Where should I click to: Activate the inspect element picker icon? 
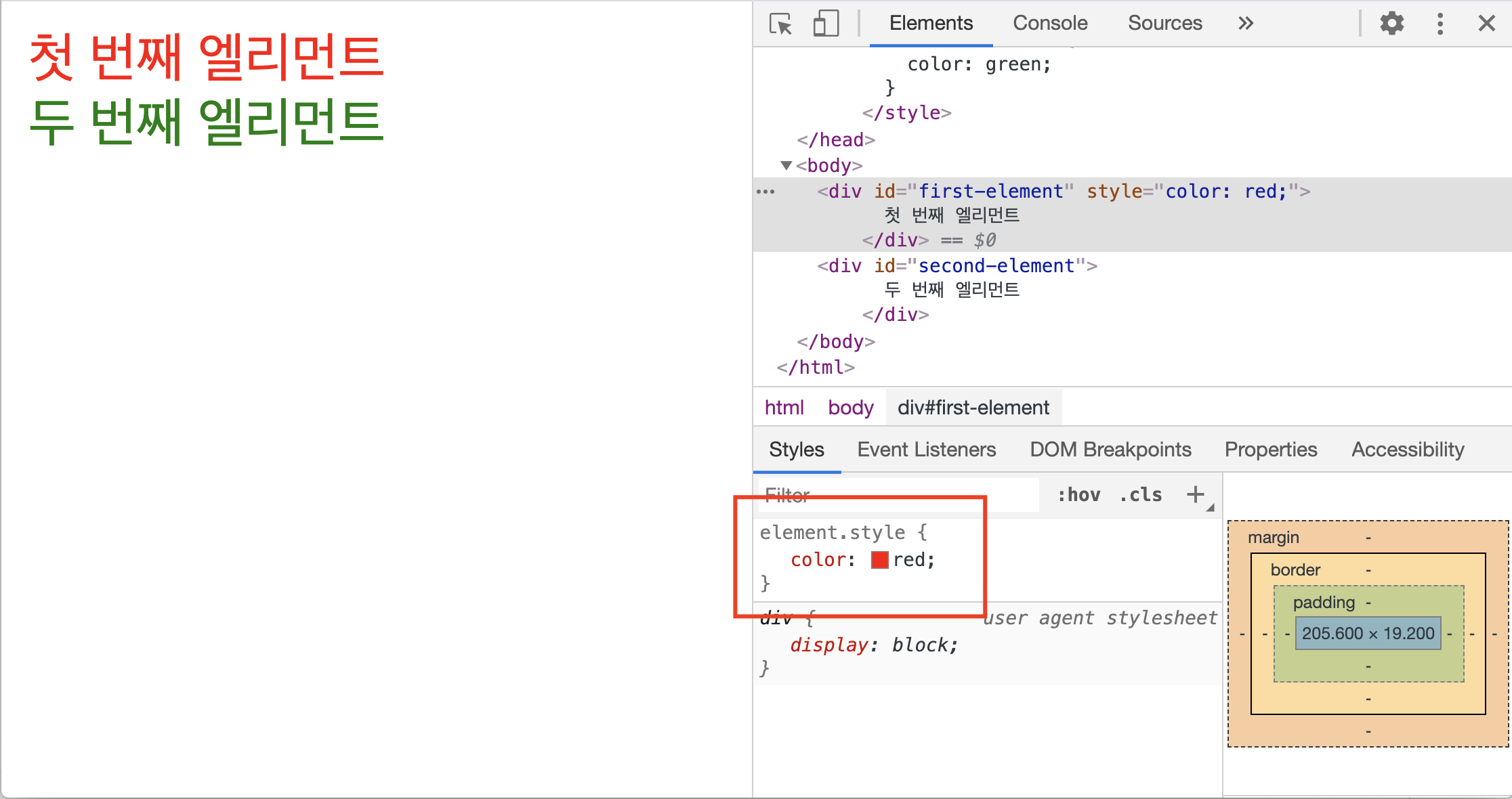780,24
